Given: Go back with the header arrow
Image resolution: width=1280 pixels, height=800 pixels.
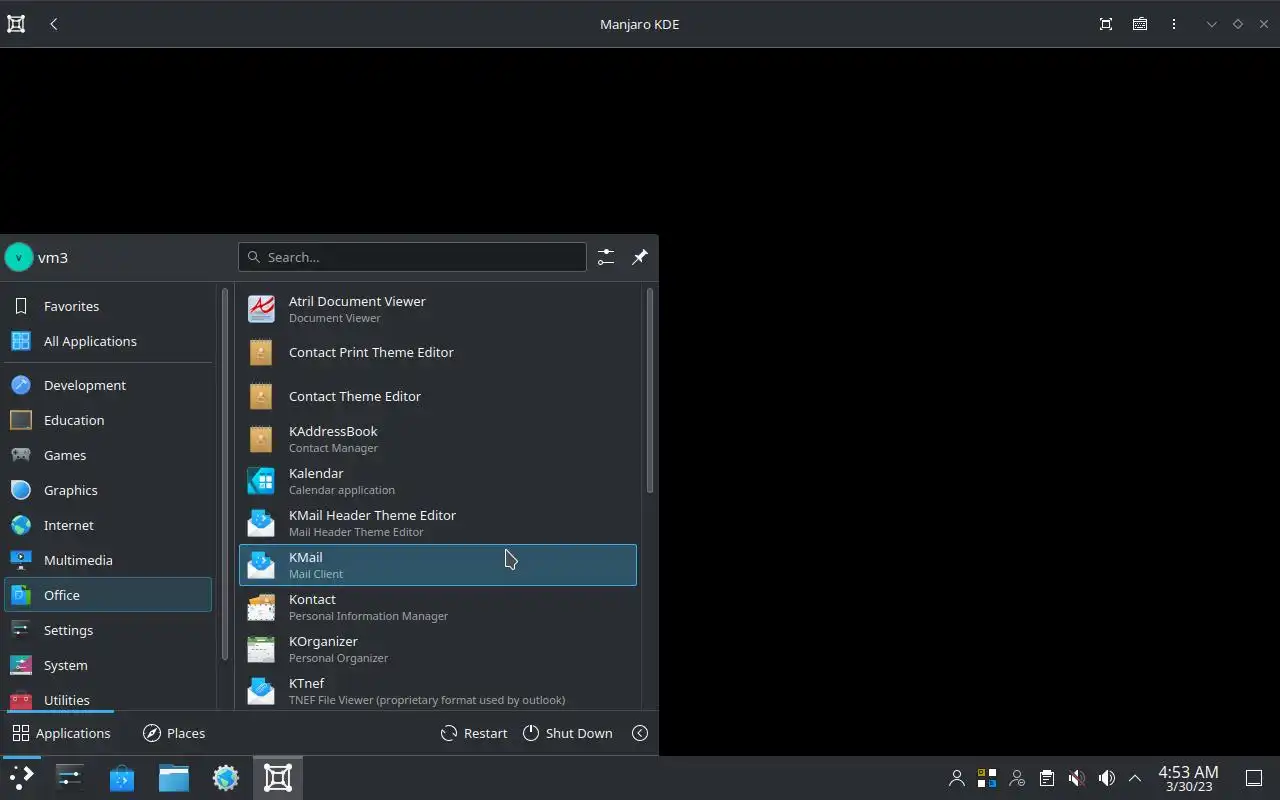Looking at the screenshot, I should pyautogui.click(x=54, y=24).
